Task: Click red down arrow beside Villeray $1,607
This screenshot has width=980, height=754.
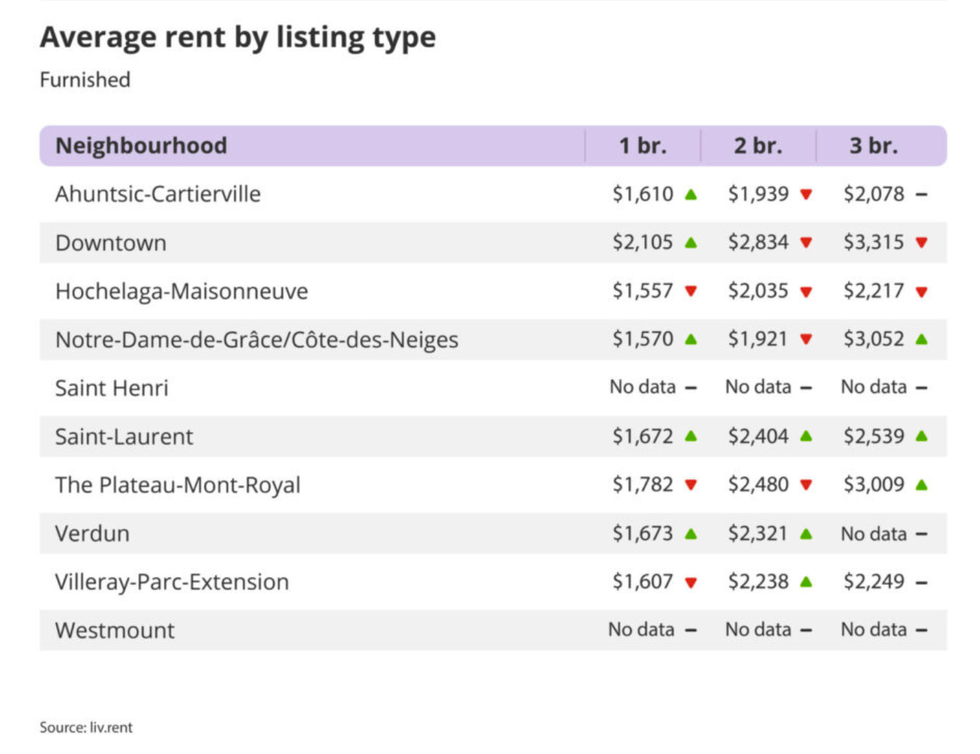Action: (x=690, y=583)
